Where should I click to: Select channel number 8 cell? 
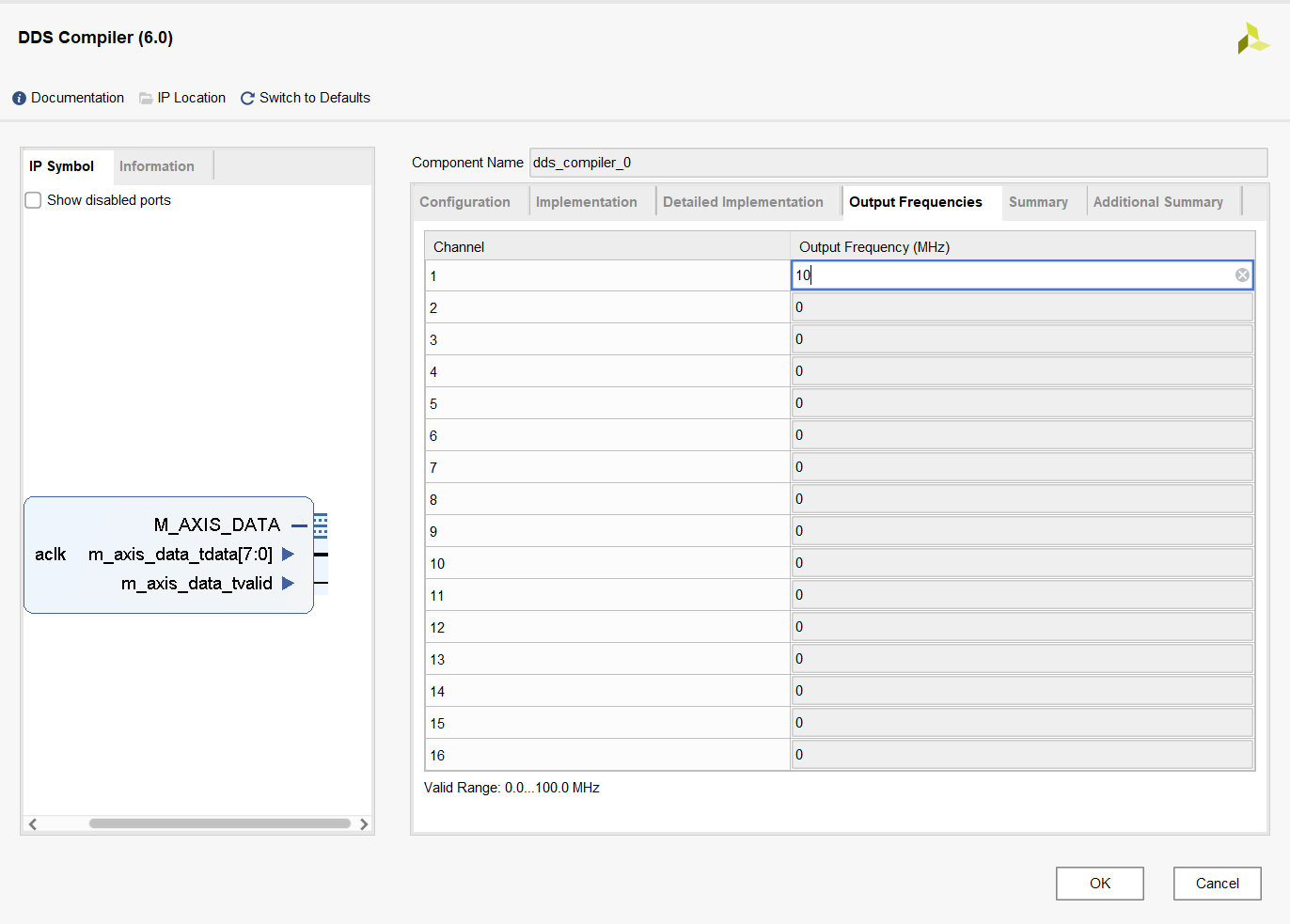(x=607, y=500)
